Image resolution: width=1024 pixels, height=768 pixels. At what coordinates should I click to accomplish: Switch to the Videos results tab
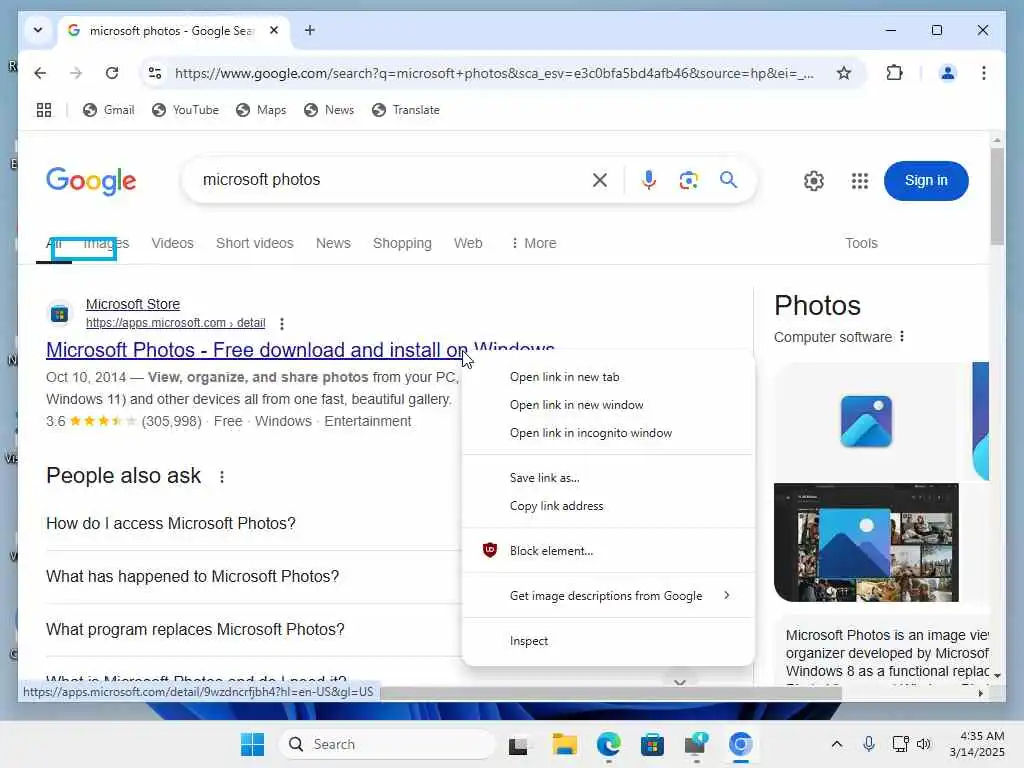[x=172, y=243]
